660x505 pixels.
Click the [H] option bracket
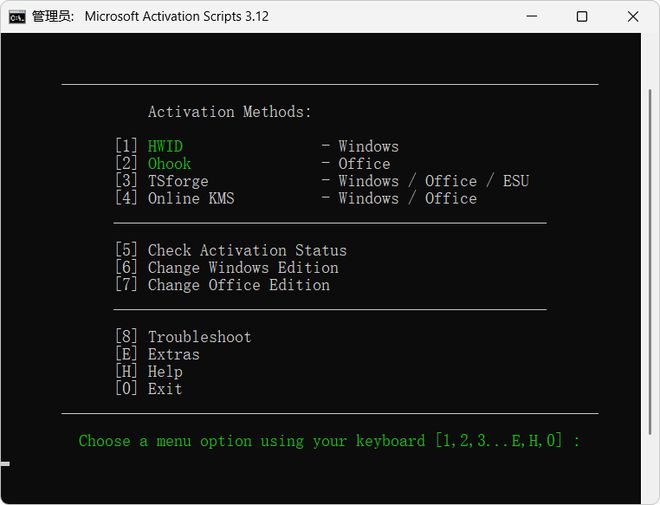[126, 371]
